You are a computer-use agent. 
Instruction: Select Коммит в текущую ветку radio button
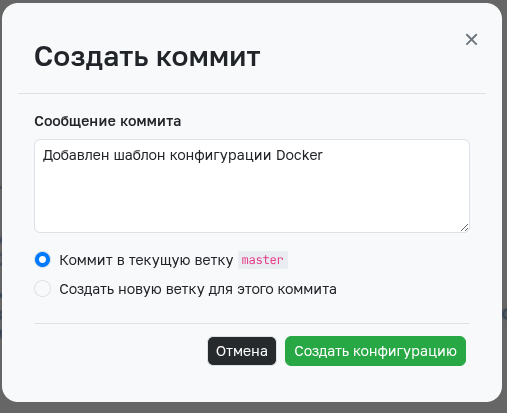[42, 260]
